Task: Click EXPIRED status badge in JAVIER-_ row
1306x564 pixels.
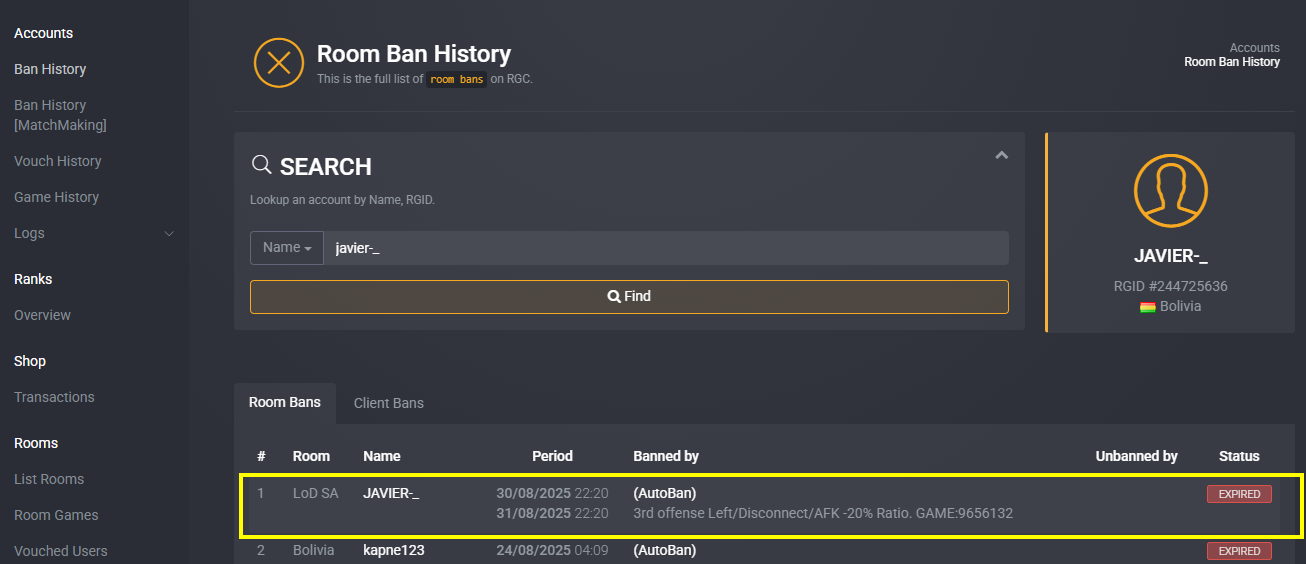Action: click(x=1239, y=494)
